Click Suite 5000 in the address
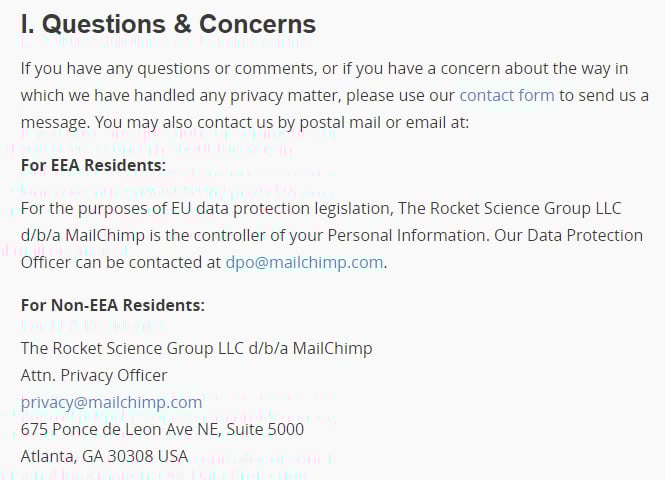This screenshot has width=665, height=480. point(265,429)
